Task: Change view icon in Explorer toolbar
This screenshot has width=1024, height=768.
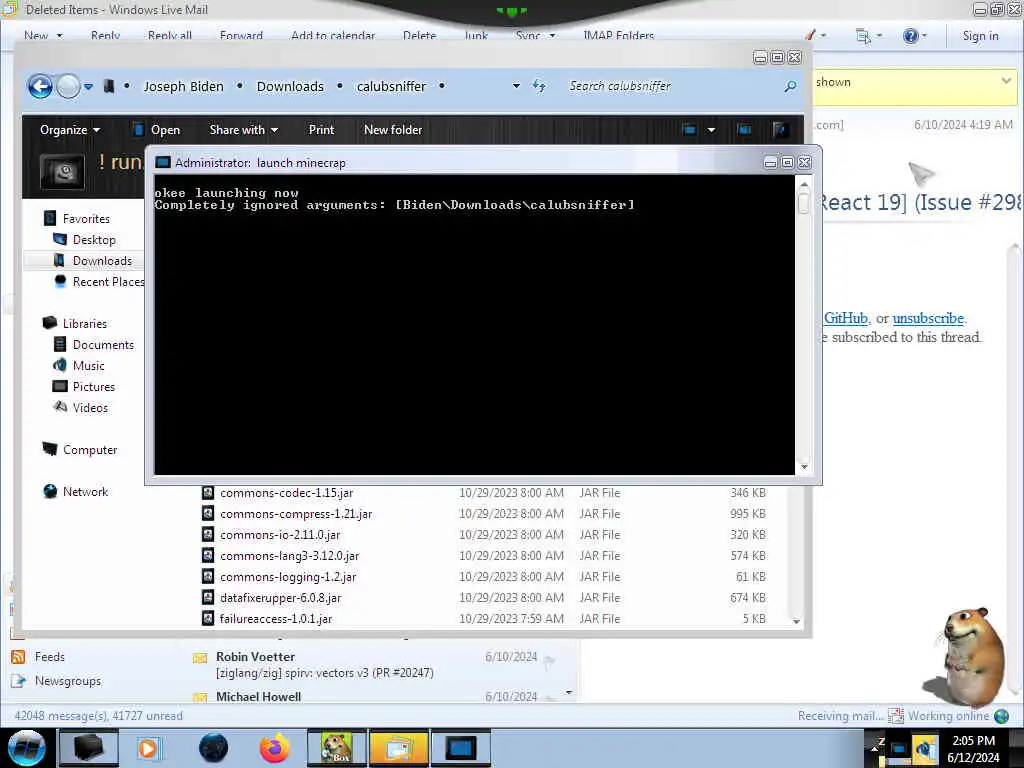Action: 689,129
